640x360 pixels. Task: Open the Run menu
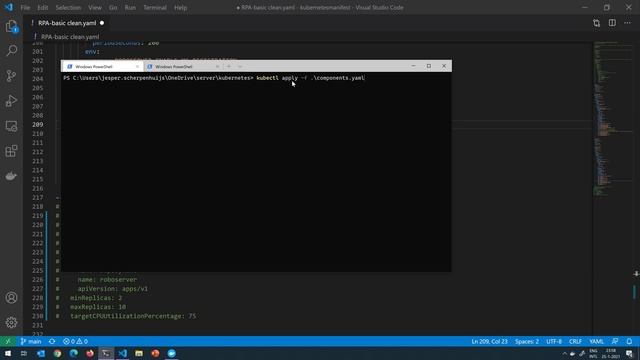click(130, 7)
